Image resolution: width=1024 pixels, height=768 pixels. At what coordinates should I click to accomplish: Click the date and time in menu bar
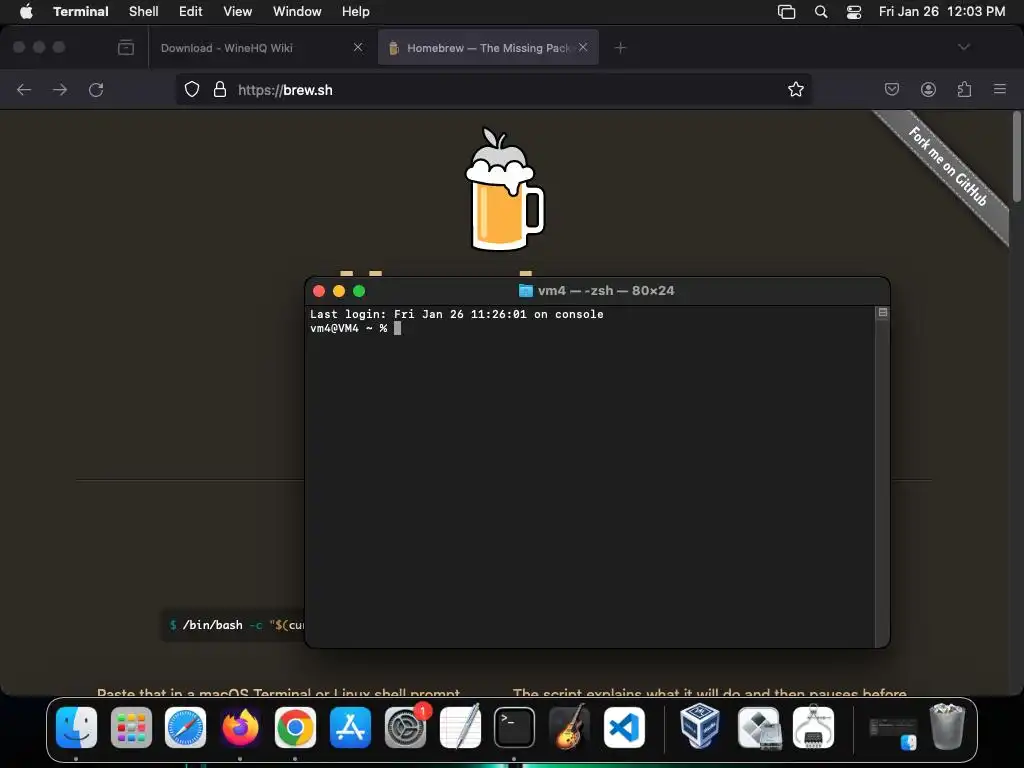[x=942, y=11]
